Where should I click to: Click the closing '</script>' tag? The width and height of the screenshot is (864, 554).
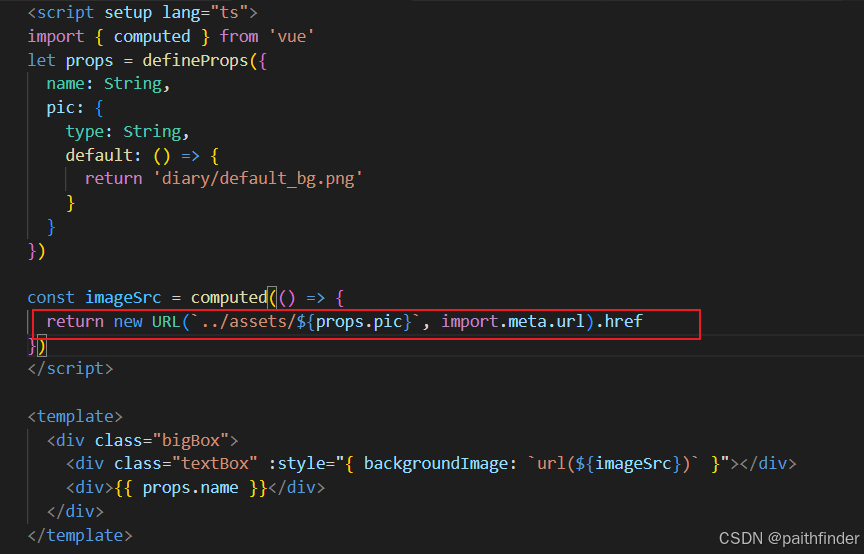[71, 368]
